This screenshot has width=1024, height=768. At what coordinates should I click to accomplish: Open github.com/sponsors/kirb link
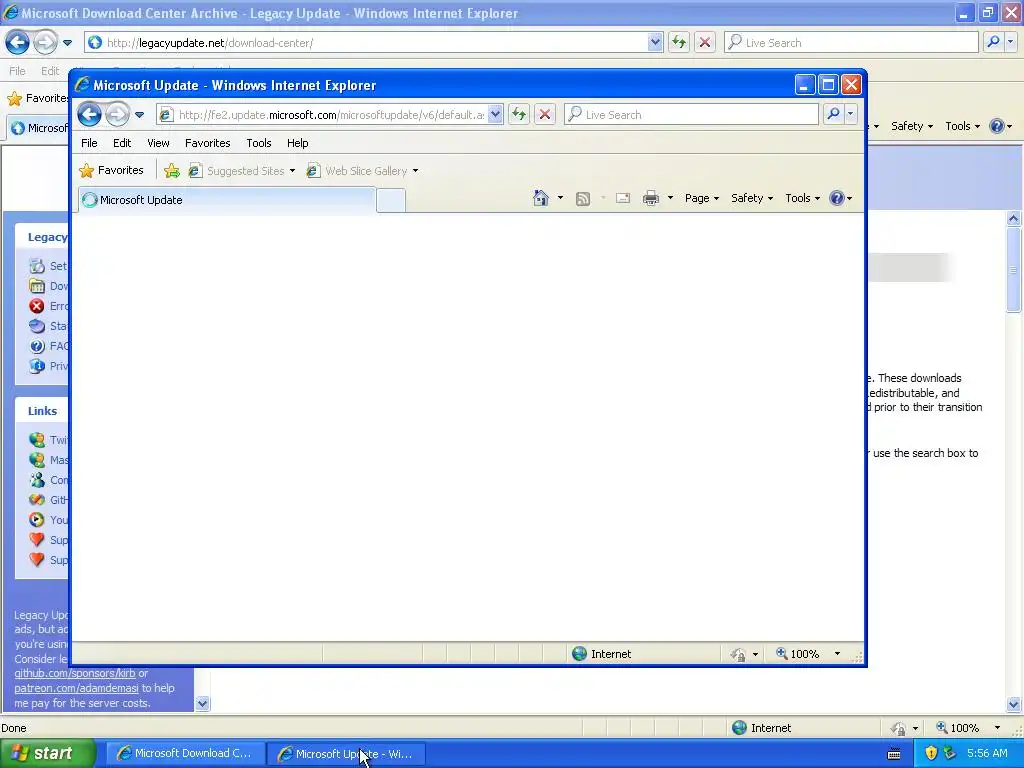click(75, 673)
